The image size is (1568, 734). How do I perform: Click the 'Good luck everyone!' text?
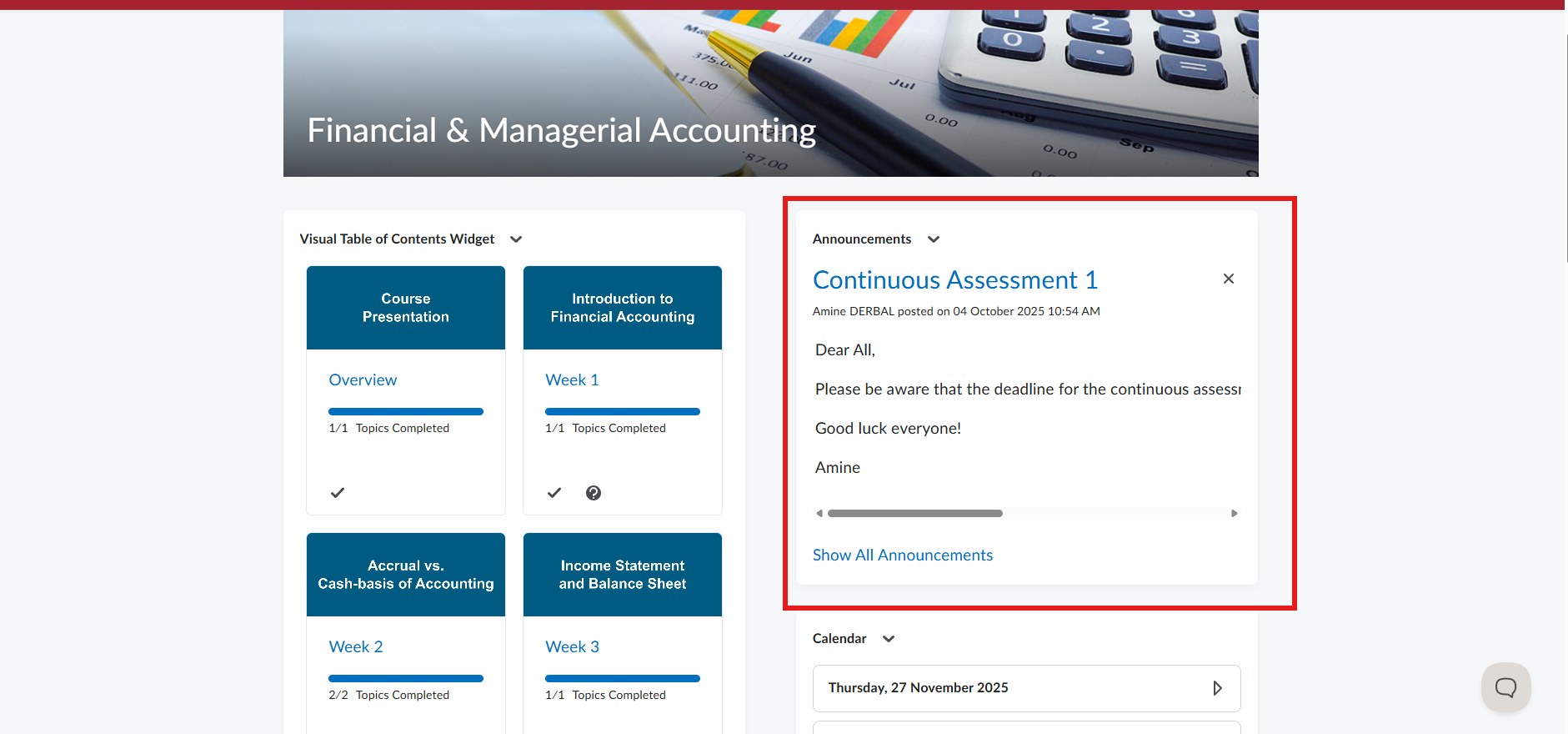point(888,429)
